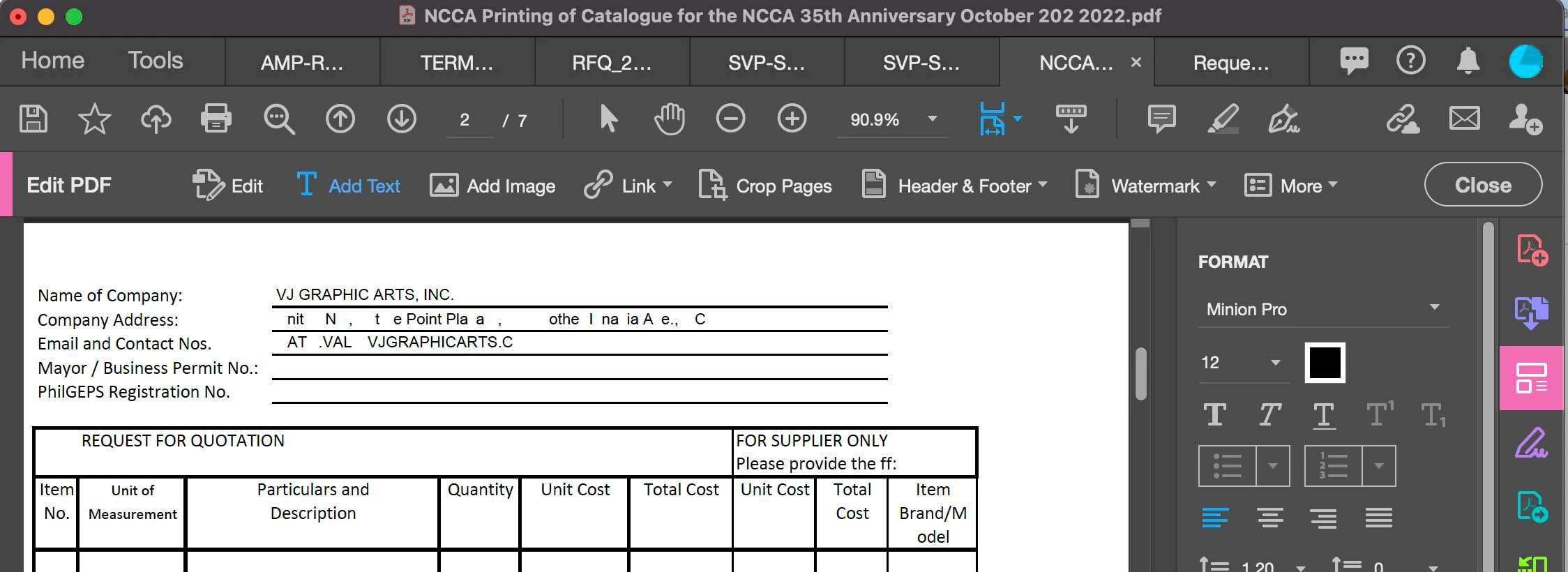Switch to the TERM... document tab

pos(458,63)
